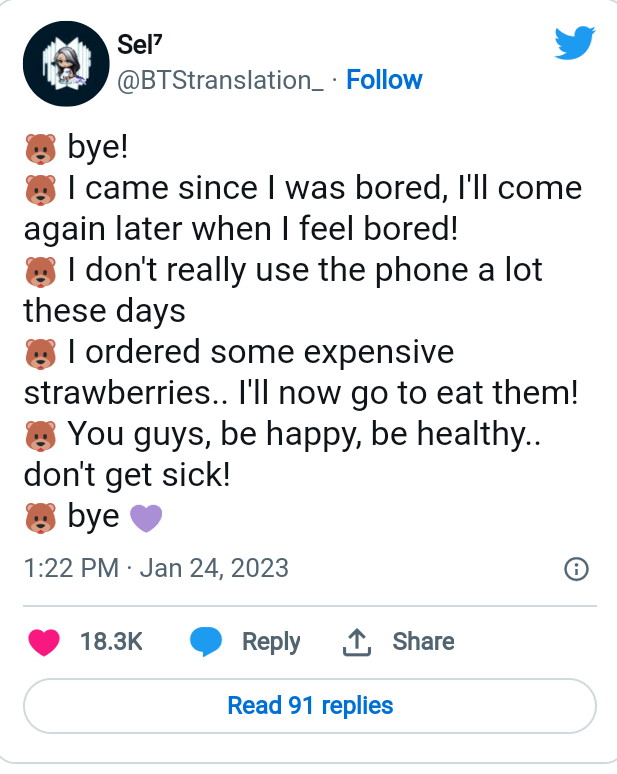
Task: Follow the @BTStranslation_ account
Action: click(384, 80)
